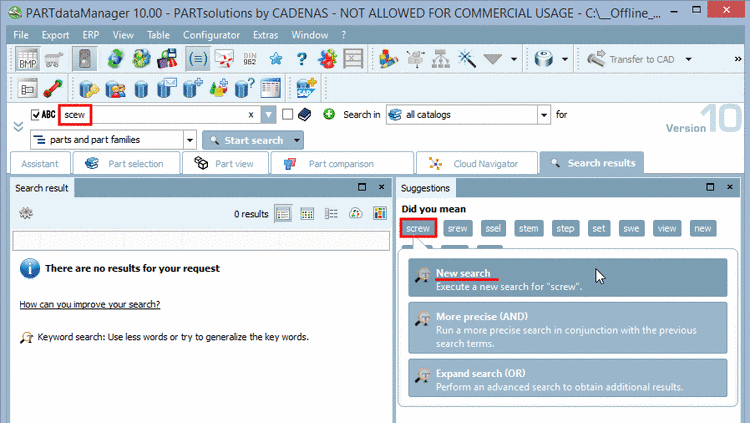Click the dark blue book icon
Image resolution: width=750 pixels, height=423 pixels.
pyautogui.click(x=305, y=114)
